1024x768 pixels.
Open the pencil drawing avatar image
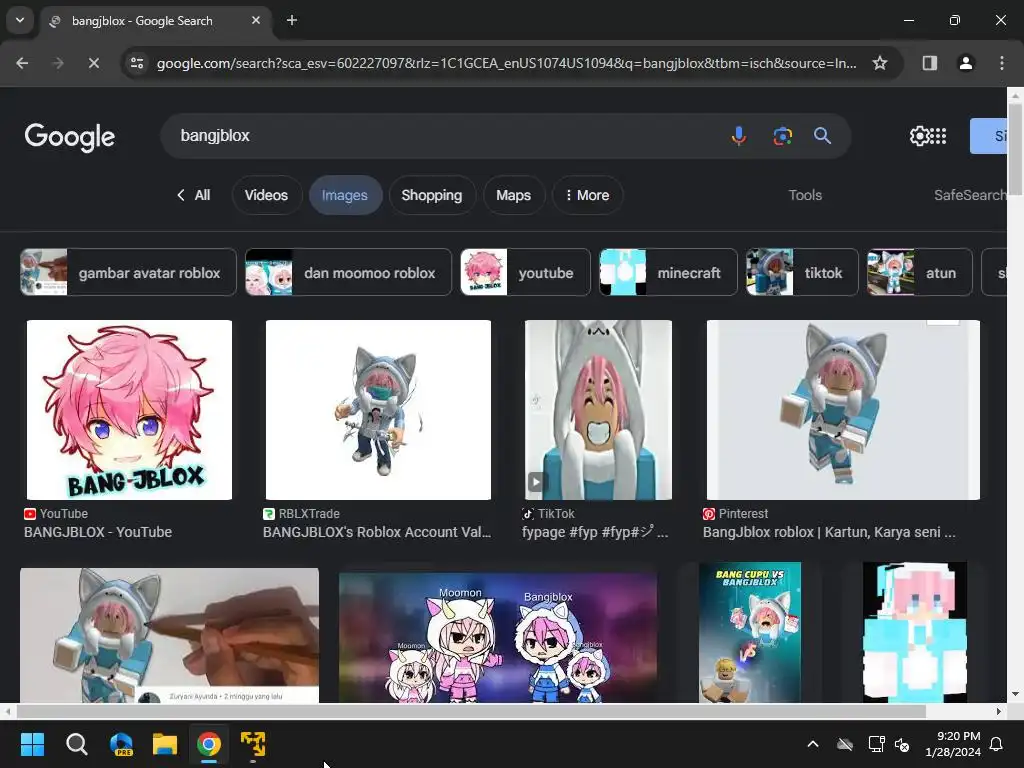[x=169, y=635]
